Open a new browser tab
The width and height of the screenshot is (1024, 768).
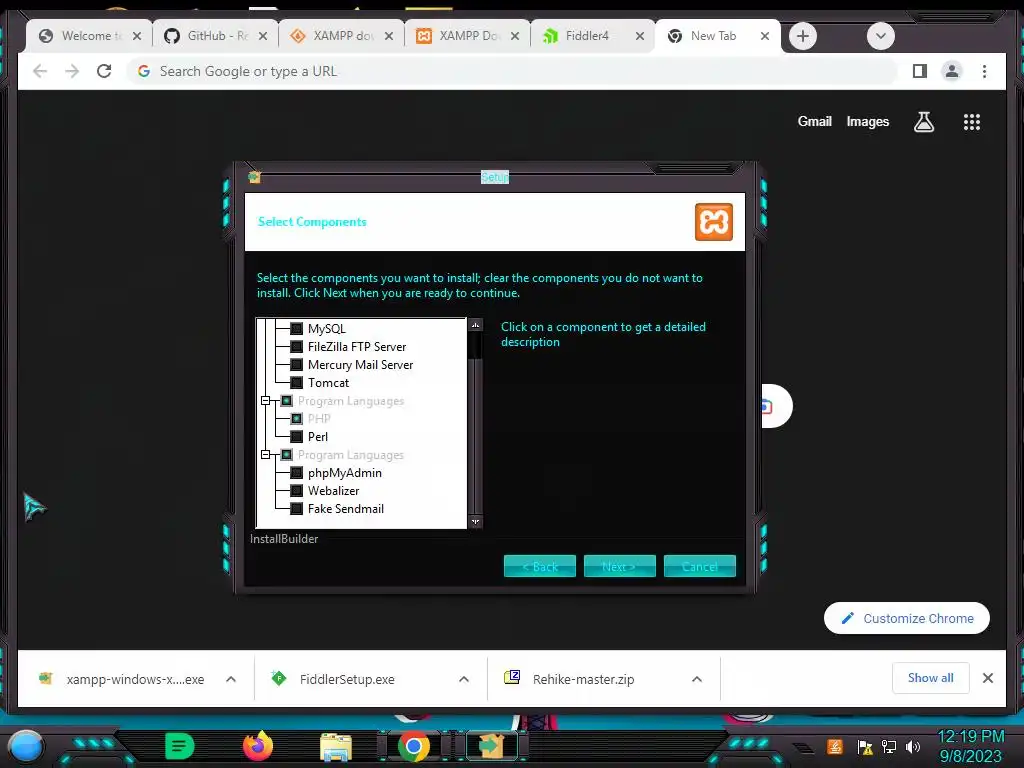coord(803,36)
